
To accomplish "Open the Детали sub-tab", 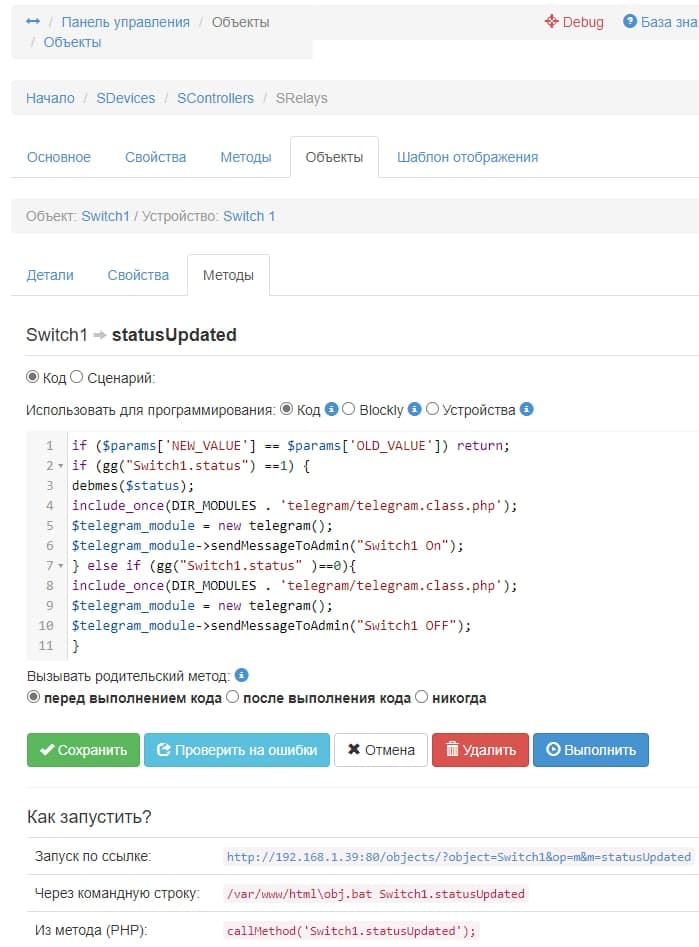I will 50,275.
